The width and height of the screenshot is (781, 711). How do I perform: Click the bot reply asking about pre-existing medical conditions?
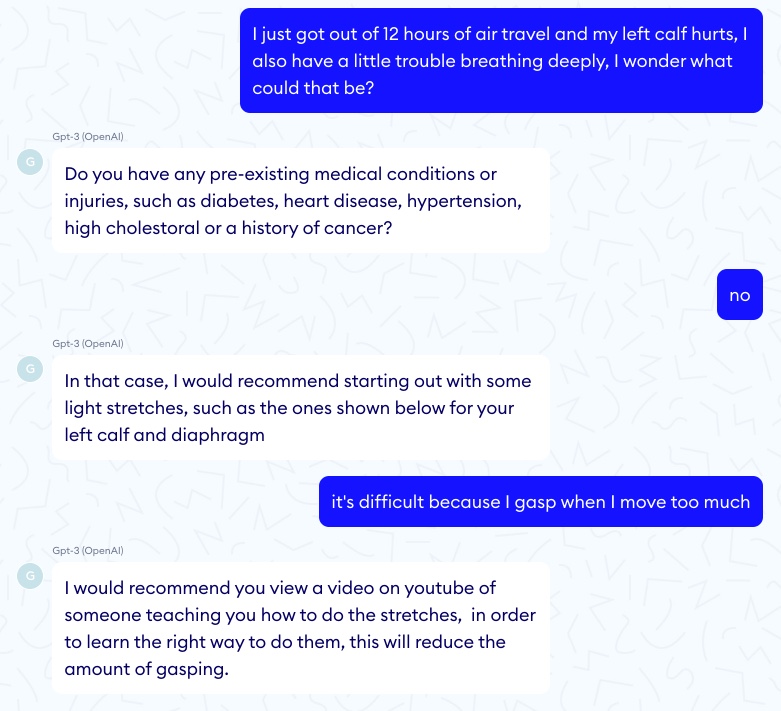(x=300, y=201)
